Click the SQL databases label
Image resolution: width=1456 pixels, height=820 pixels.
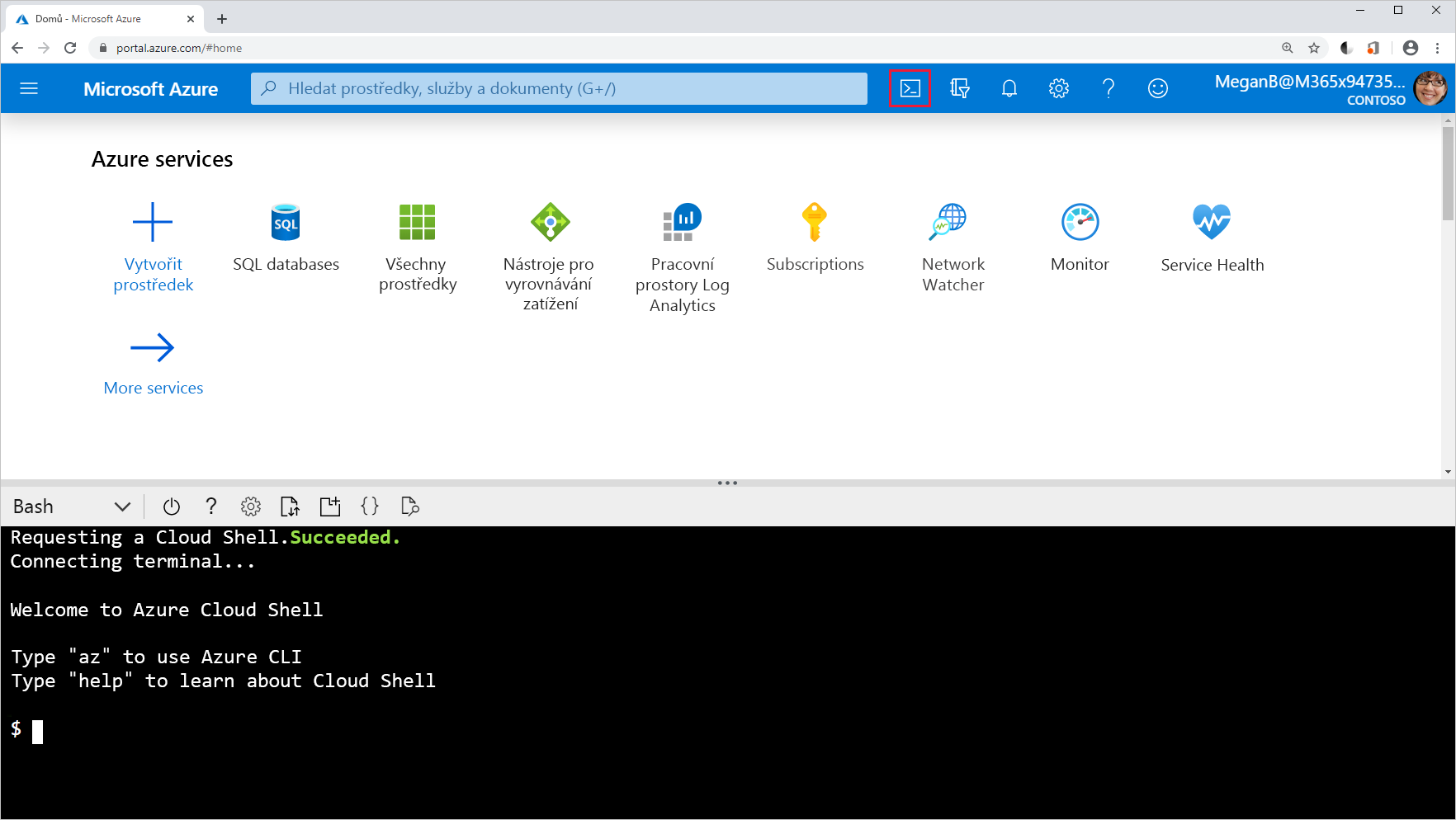[286, 264]
